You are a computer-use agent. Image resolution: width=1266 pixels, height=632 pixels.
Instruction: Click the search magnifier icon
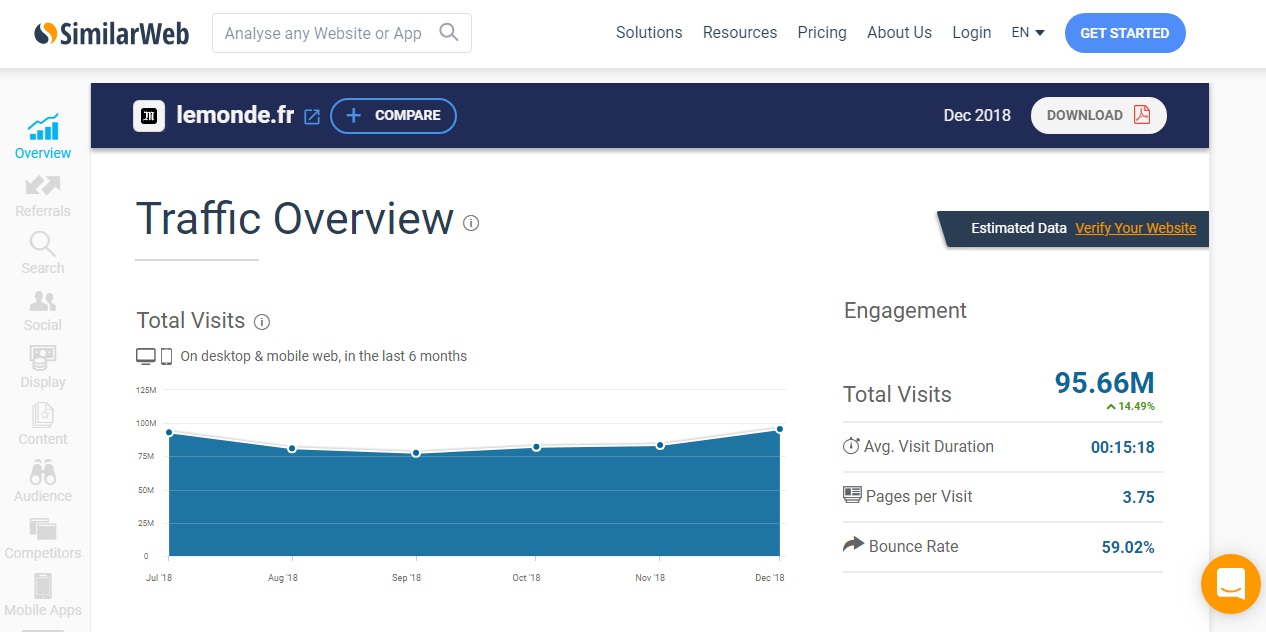[x=449, y=33]
